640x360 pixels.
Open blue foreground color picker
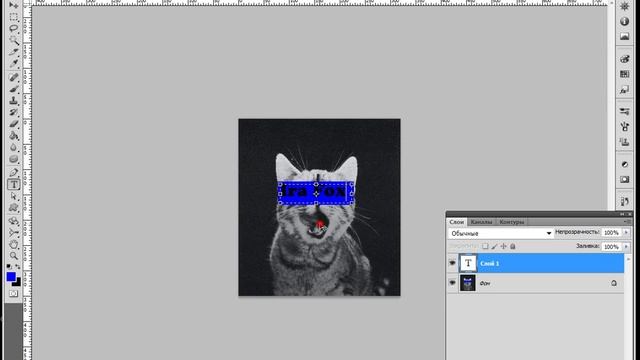pos(11,276)
